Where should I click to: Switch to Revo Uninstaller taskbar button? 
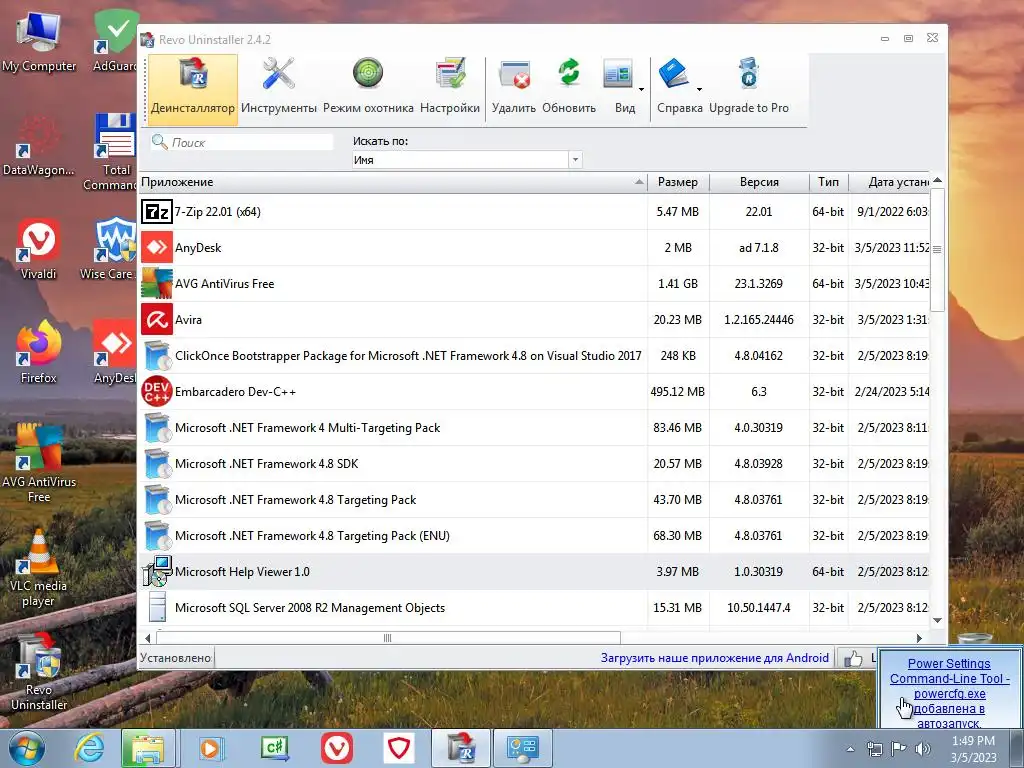click(460, 748)
